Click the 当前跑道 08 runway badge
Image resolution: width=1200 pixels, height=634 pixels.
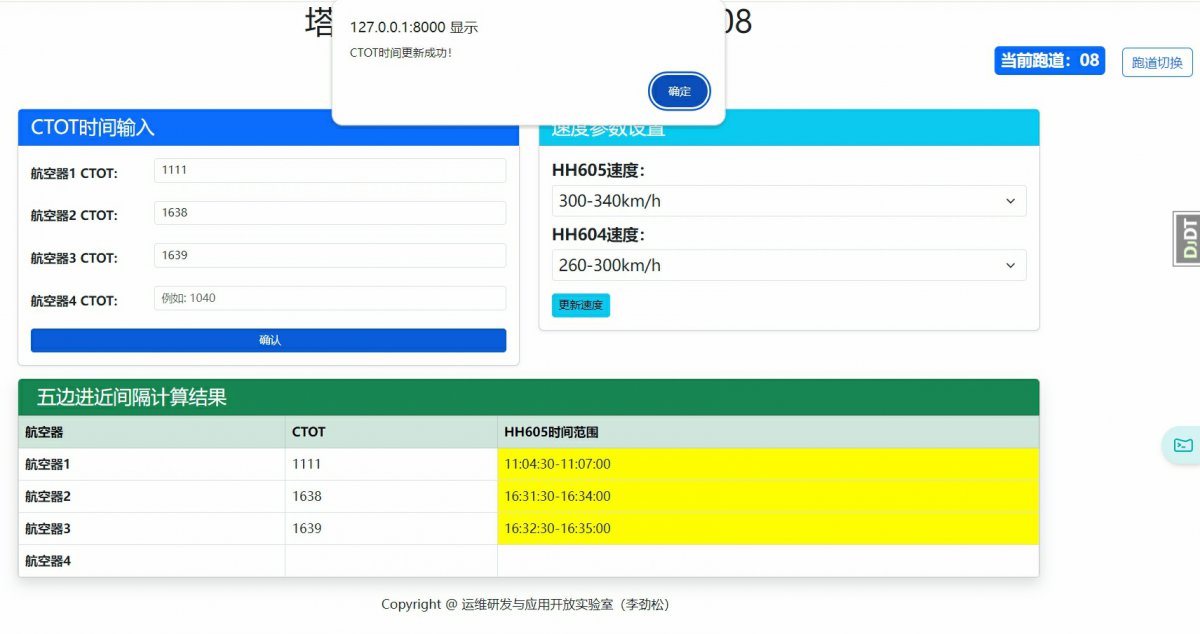tap(1049, 61)
